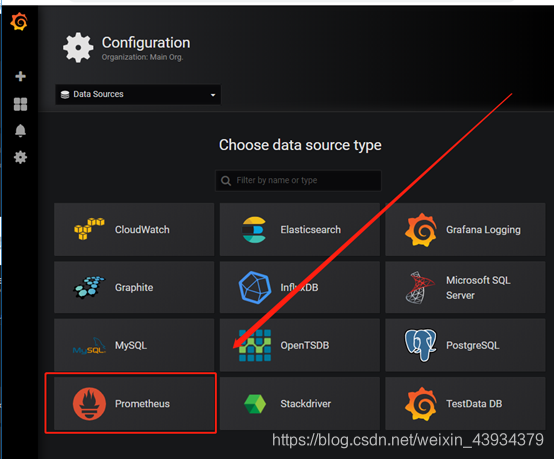Select the Grafana Logging label
The height and width of the screenshot is (459, 554).
click(483, 230)
